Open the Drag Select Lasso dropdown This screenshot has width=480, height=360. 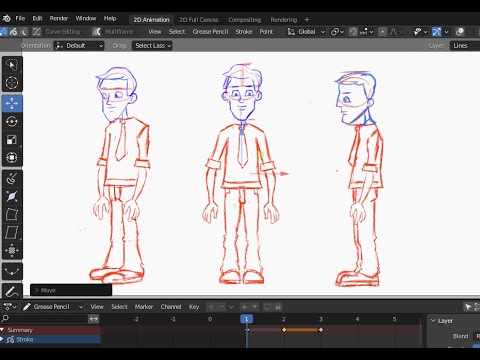pyautogui.click(x=152, y=46)
